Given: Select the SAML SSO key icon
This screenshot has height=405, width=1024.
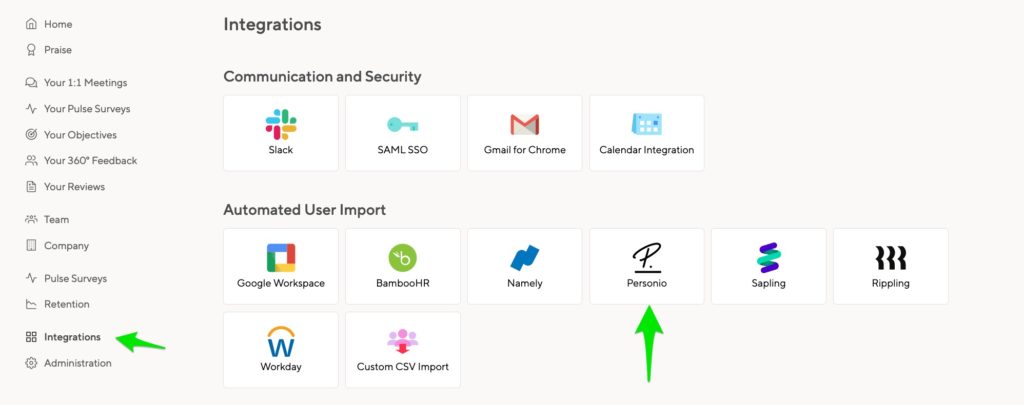Looking at the screenshot, I should [402, 124].
